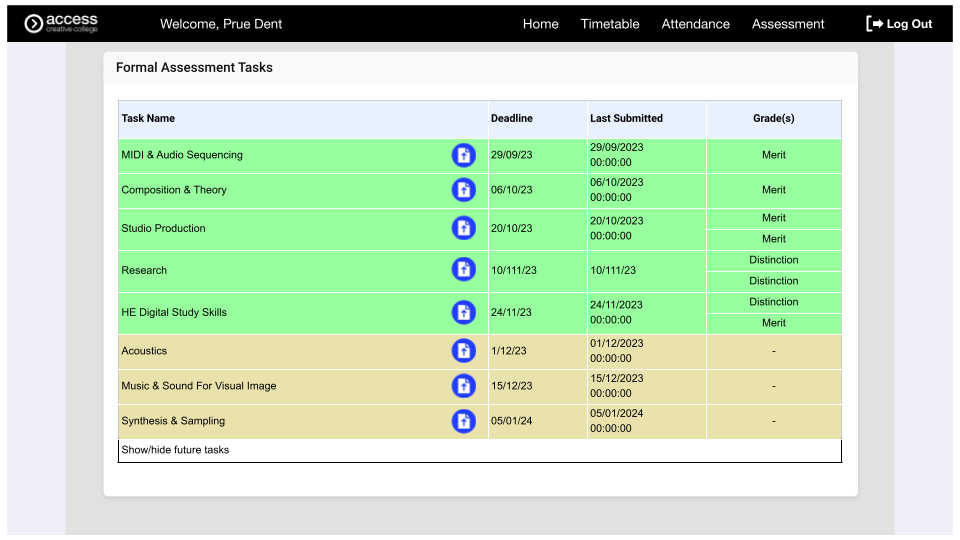Click the Access Creative College logo

pyautogui.click(x=61, y=23)
